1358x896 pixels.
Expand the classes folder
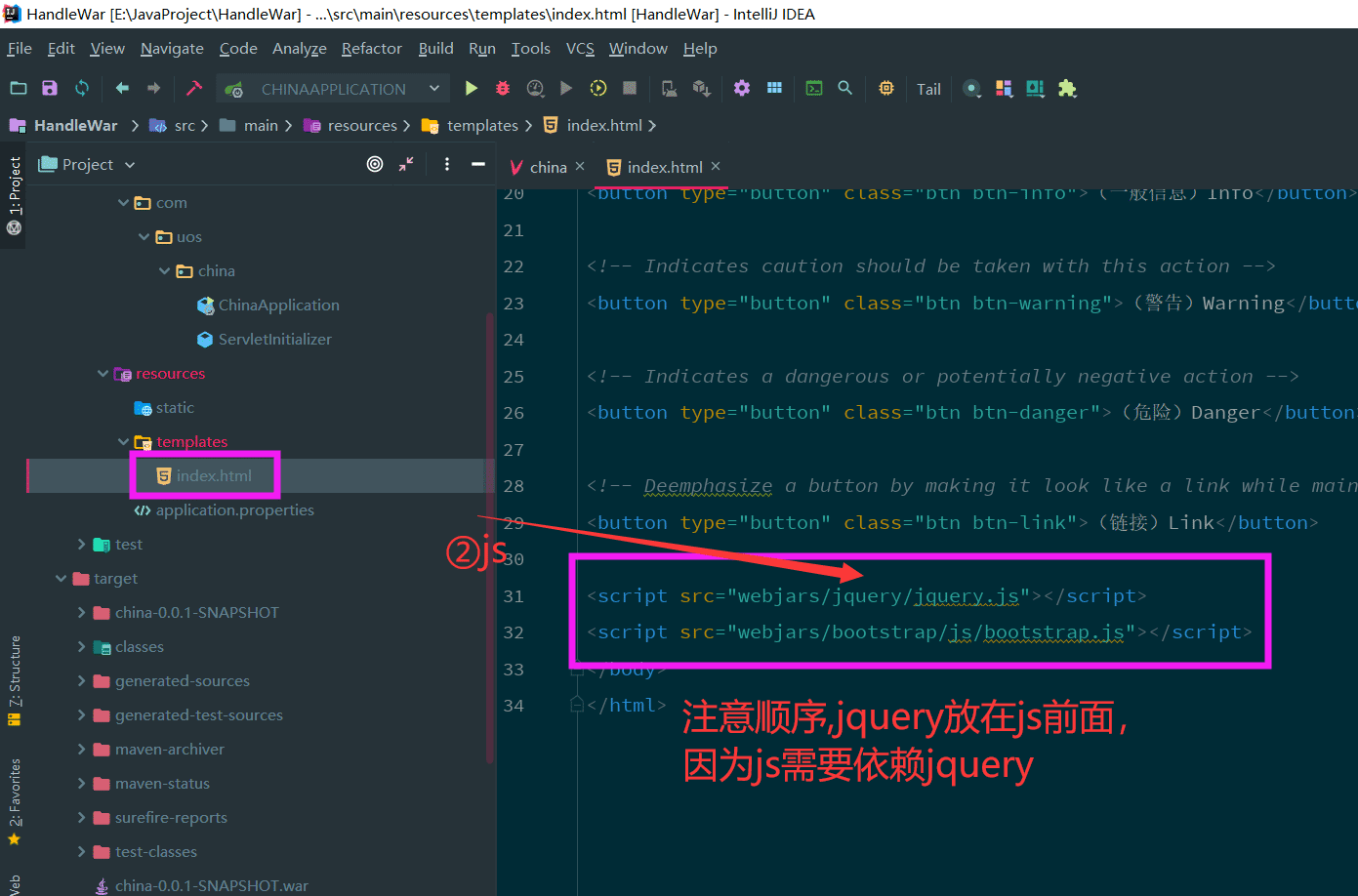(81, 647)
